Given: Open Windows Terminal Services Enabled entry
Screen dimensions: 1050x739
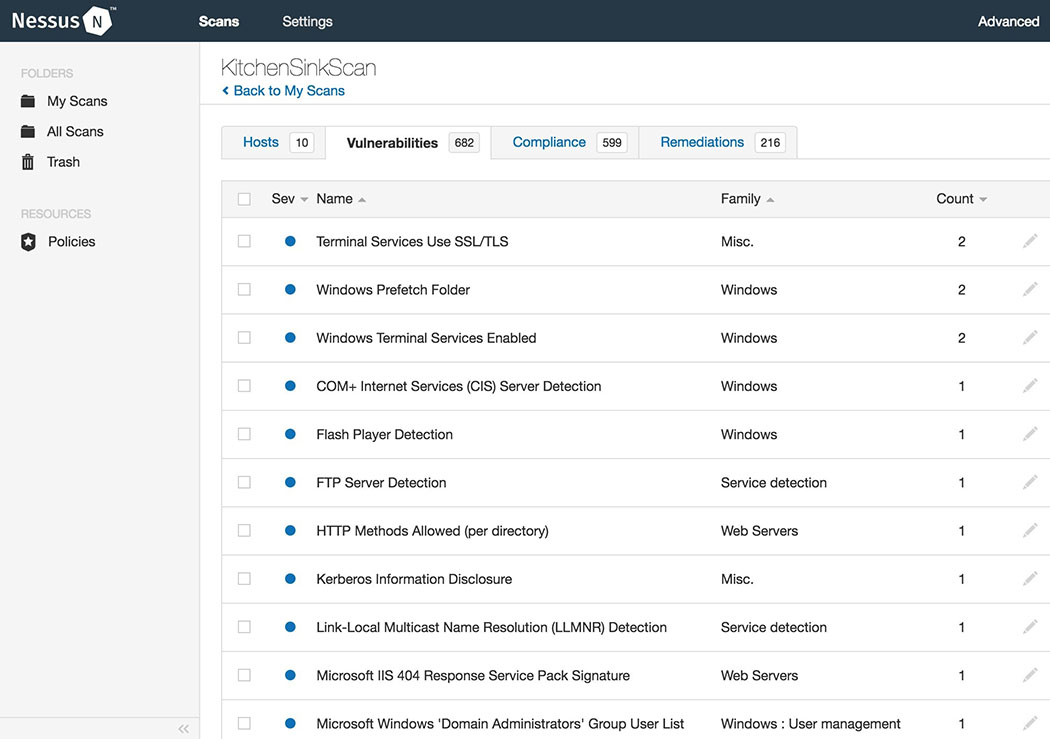Looking at the screenshot, I should [x=426, y=338].
